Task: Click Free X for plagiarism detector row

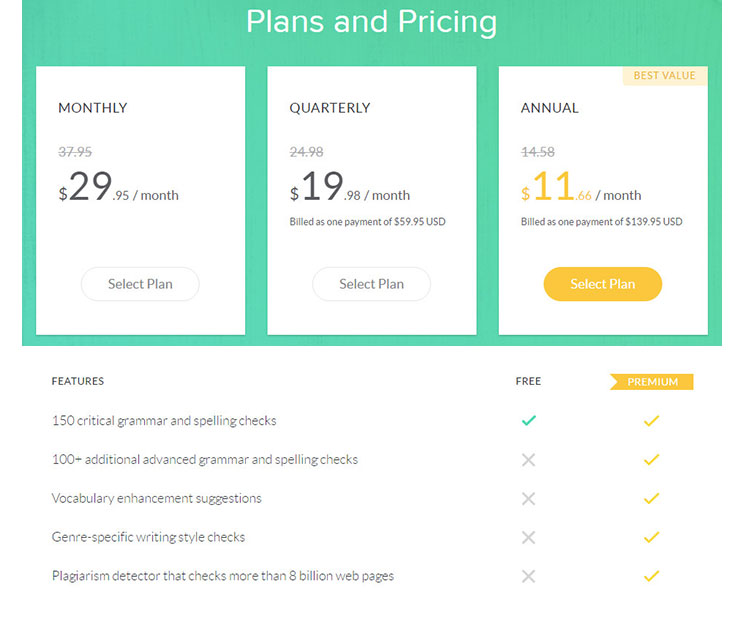Action: click(x=529, y=576)
